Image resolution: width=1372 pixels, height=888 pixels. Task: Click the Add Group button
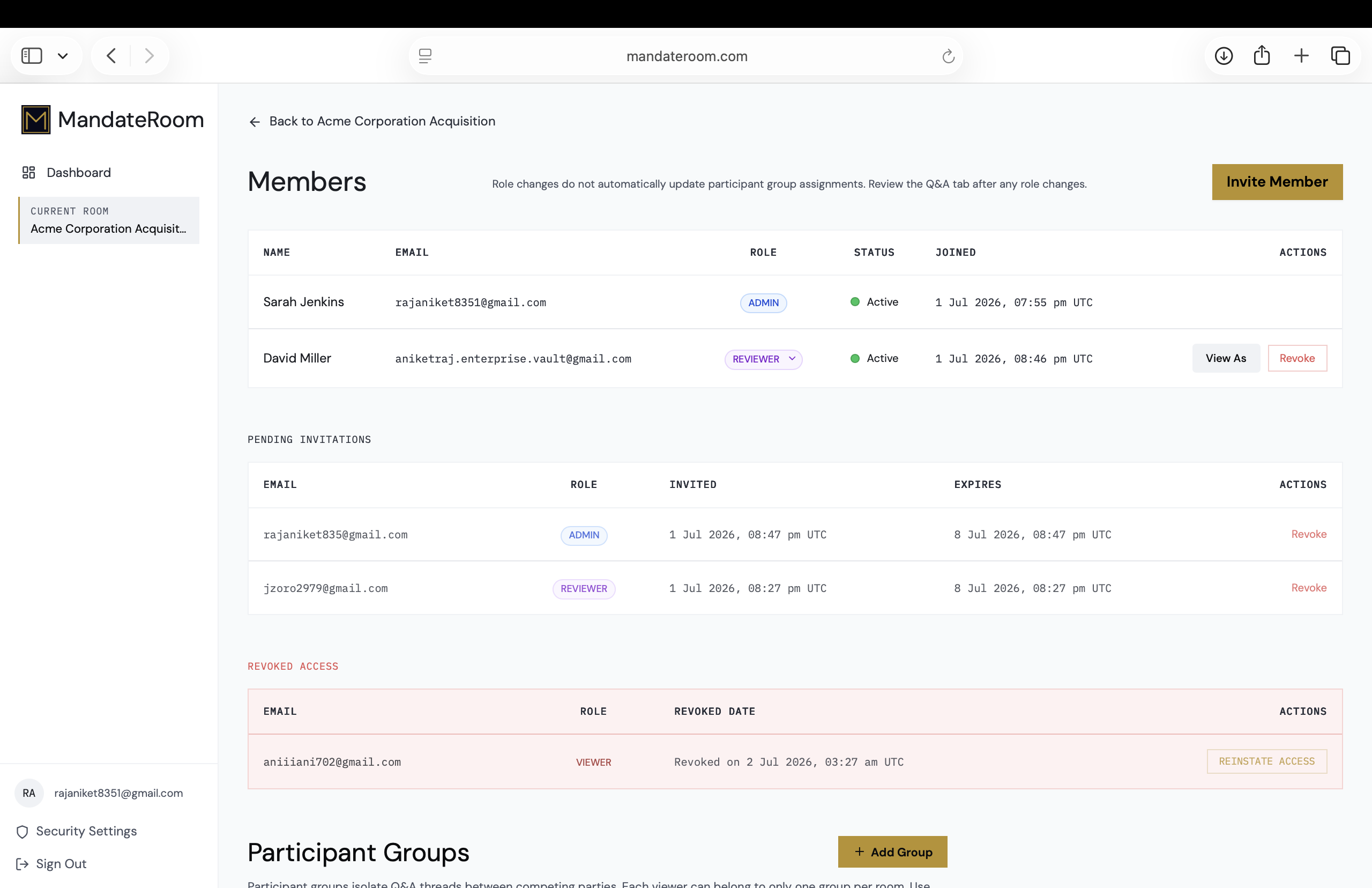pyautogui.click(x=892, y=852)
